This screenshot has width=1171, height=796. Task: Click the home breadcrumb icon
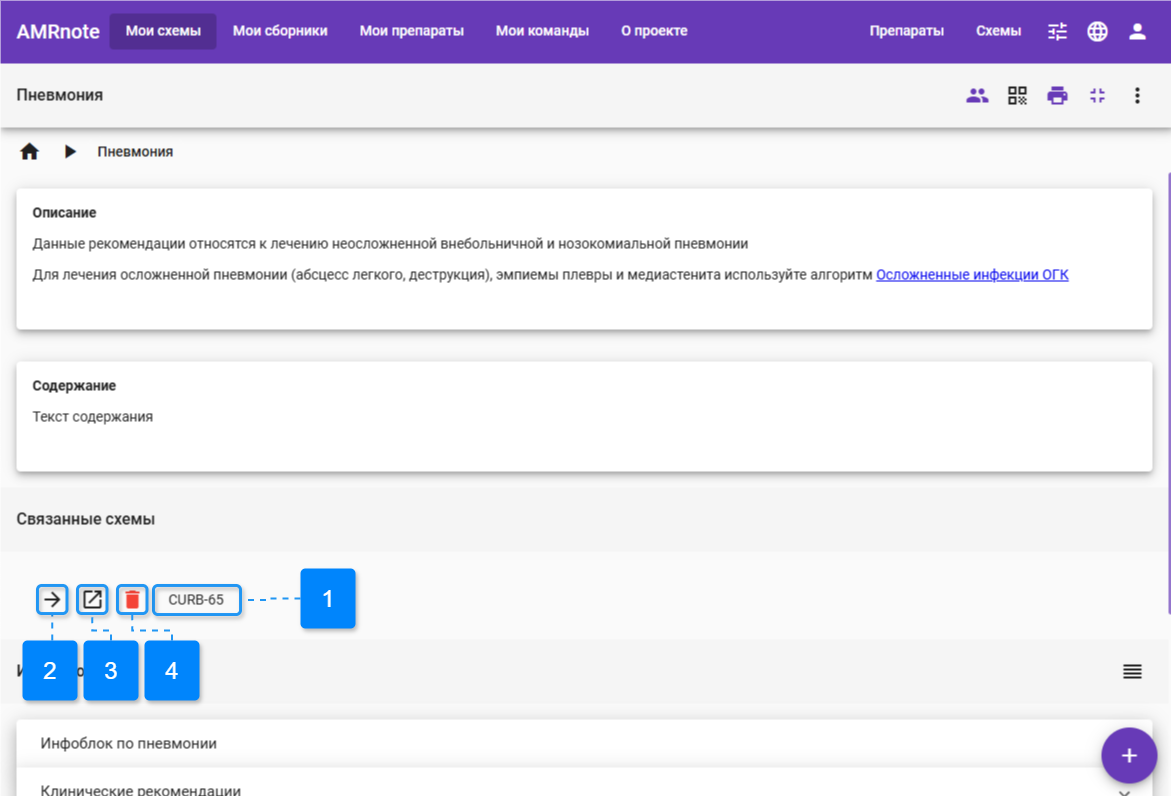(x=29, y=152)
